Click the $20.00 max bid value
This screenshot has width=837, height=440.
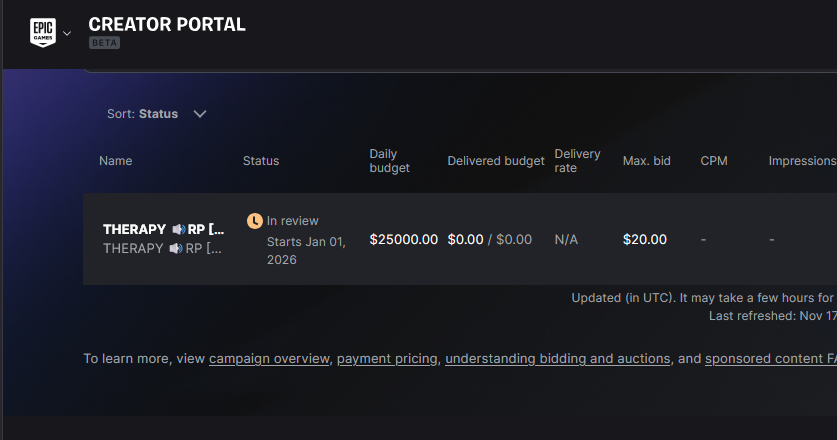645,239
